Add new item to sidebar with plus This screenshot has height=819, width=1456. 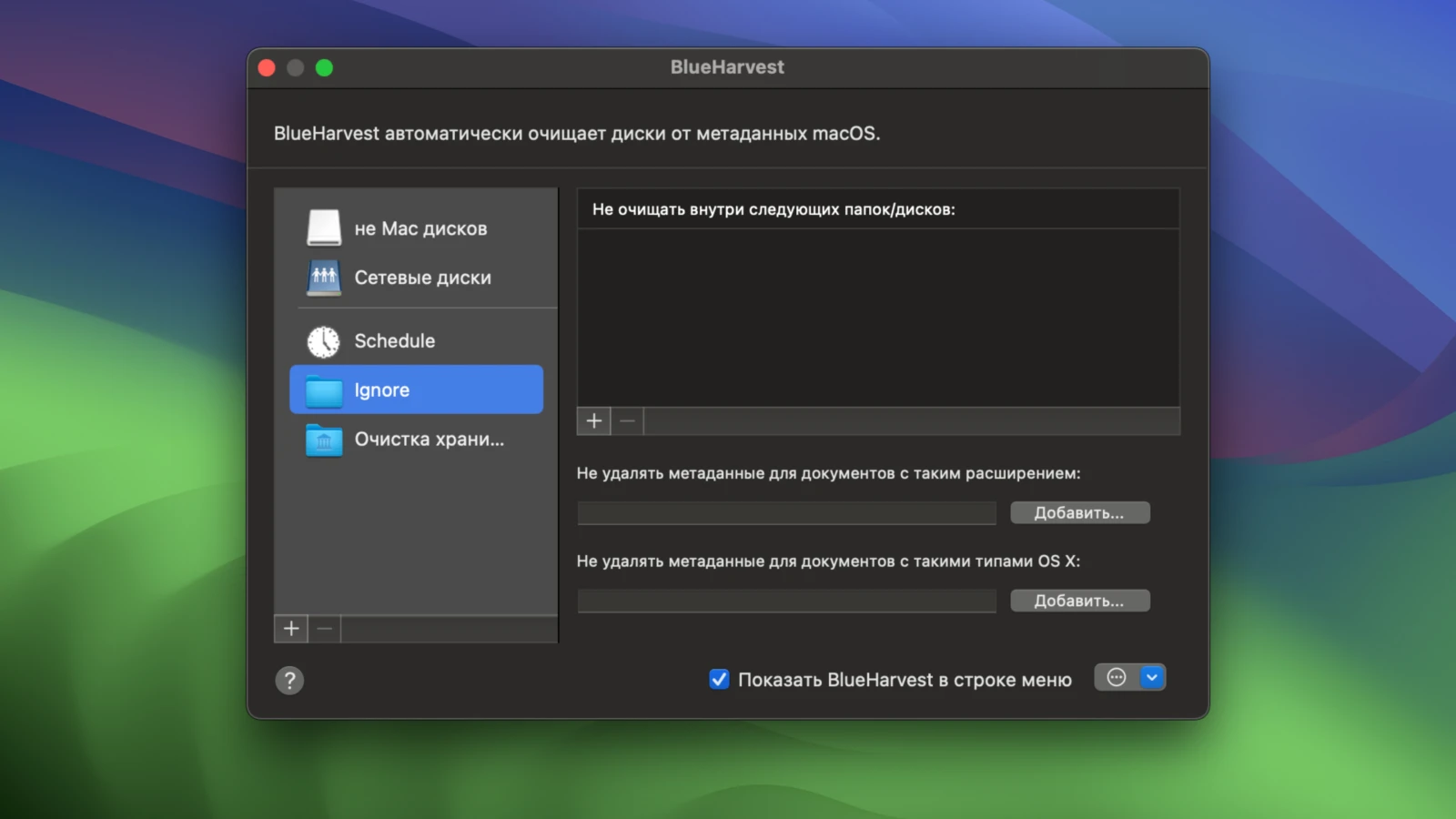[x=291, y=628]
